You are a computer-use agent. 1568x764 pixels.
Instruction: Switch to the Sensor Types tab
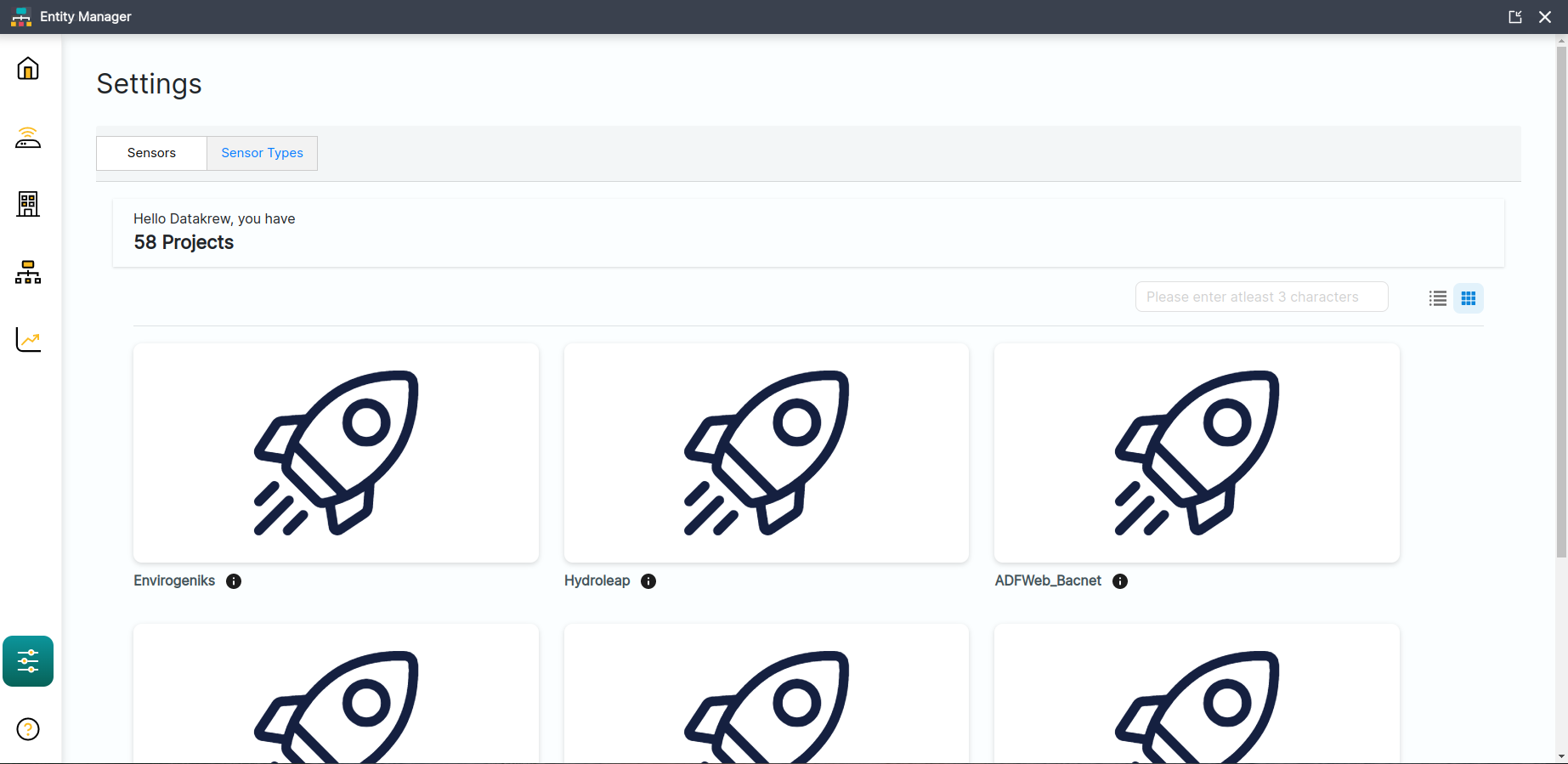pyautogui.click(x=262, y=153)
